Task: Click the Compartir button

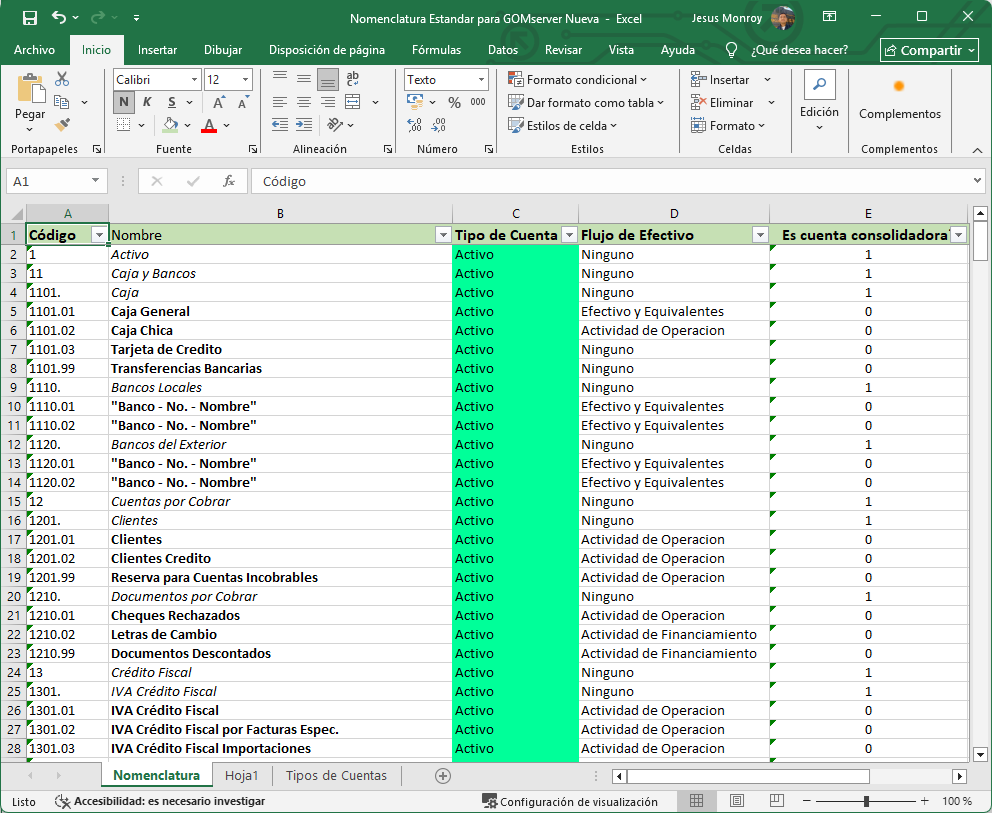Action: click(x=928, y=49)
